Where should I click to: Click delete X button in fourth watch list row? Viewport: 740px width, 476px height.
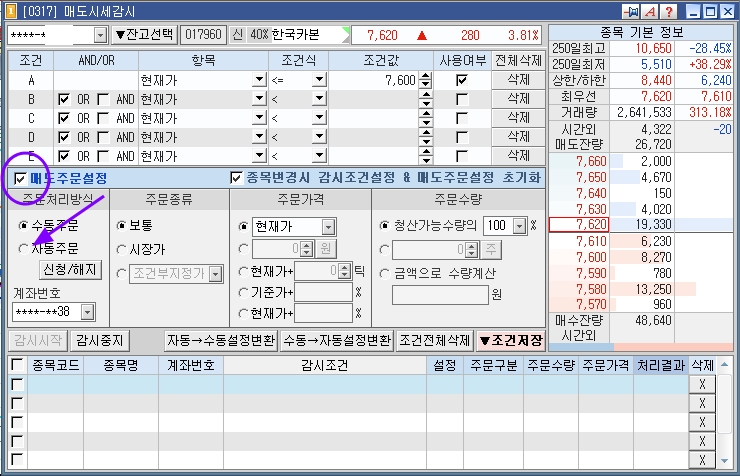(702, 442)
